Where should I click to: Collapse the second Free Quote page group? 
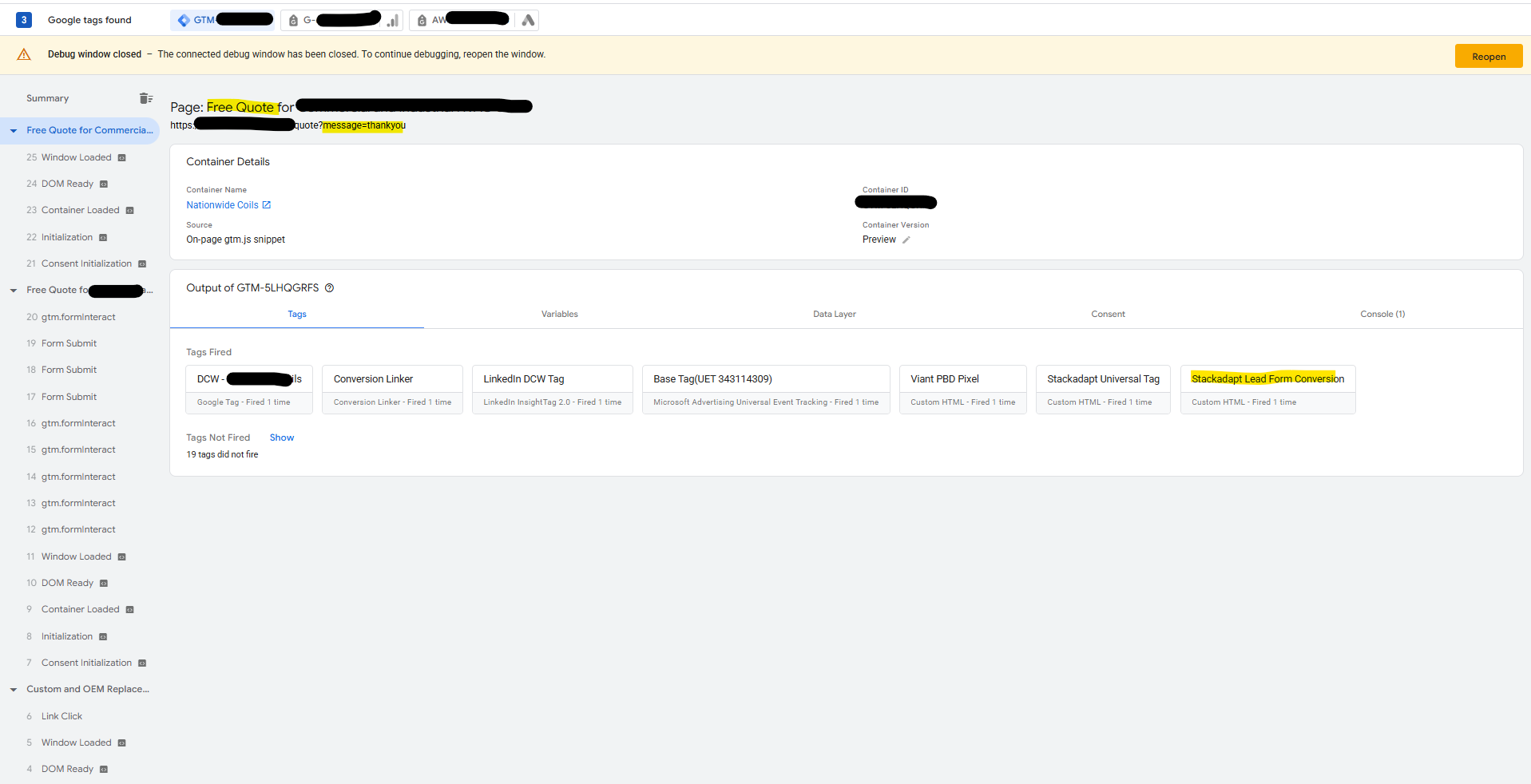pos(14,291)
